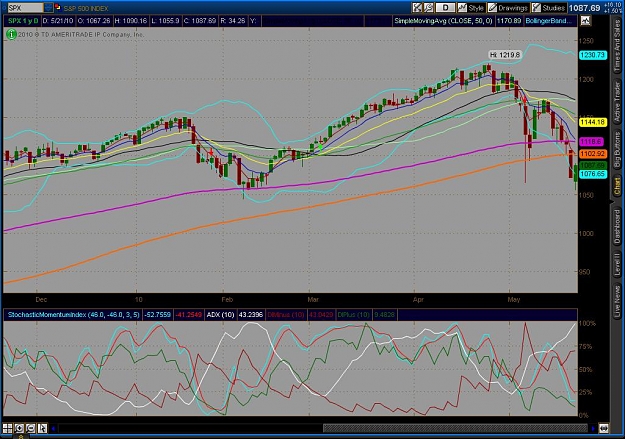Click the S&P 500 INDEX title text
The width and height of the screenshot is (625, 439).
(86, 8)
